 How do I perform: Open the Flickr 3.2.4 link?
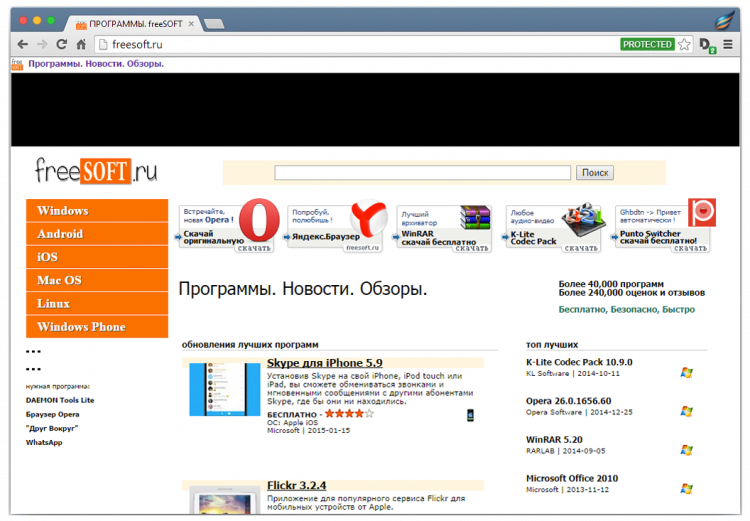click(297, 486)
